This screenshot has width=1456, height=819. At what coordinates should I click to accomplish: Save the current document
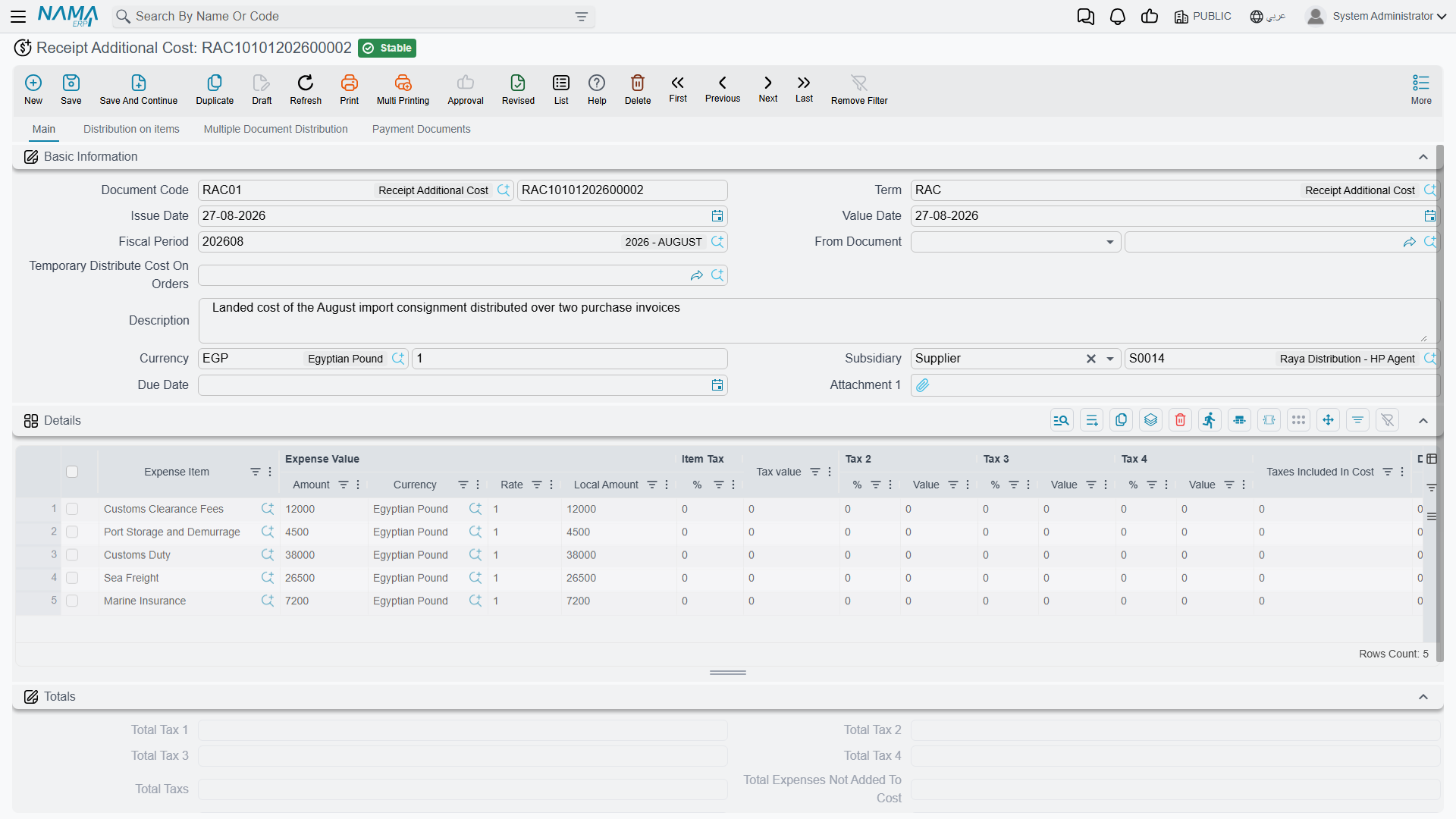[x=71, y=89]
